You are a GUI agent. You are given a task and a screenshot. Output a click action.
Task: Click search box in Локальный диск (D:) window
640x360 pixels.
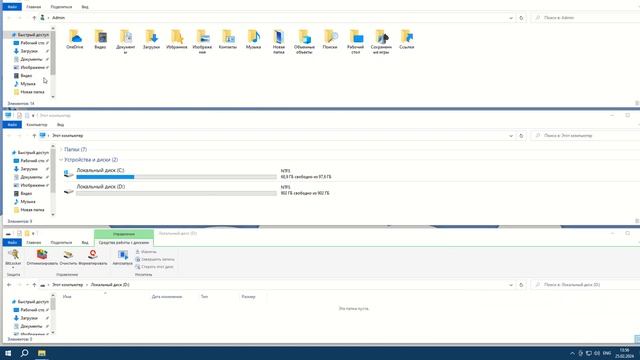pyautogui.click(x=586, y=285)
